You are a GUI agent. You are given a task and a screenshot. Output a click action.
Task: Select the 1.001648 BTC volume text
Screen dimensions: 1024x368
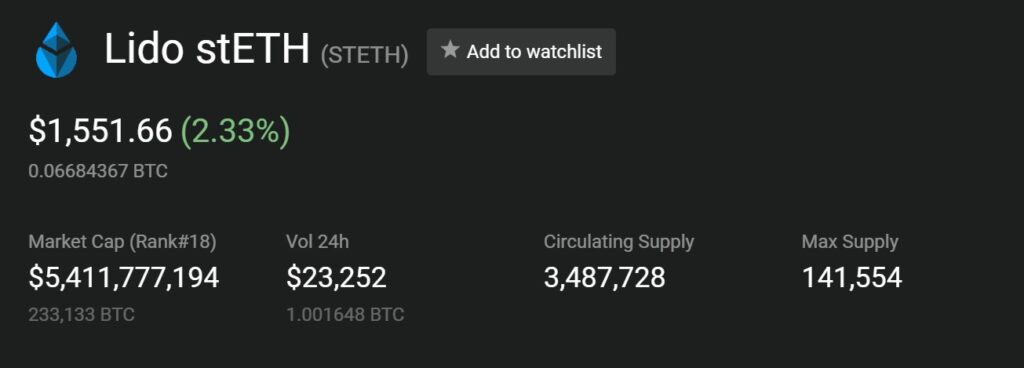point(345,315)
